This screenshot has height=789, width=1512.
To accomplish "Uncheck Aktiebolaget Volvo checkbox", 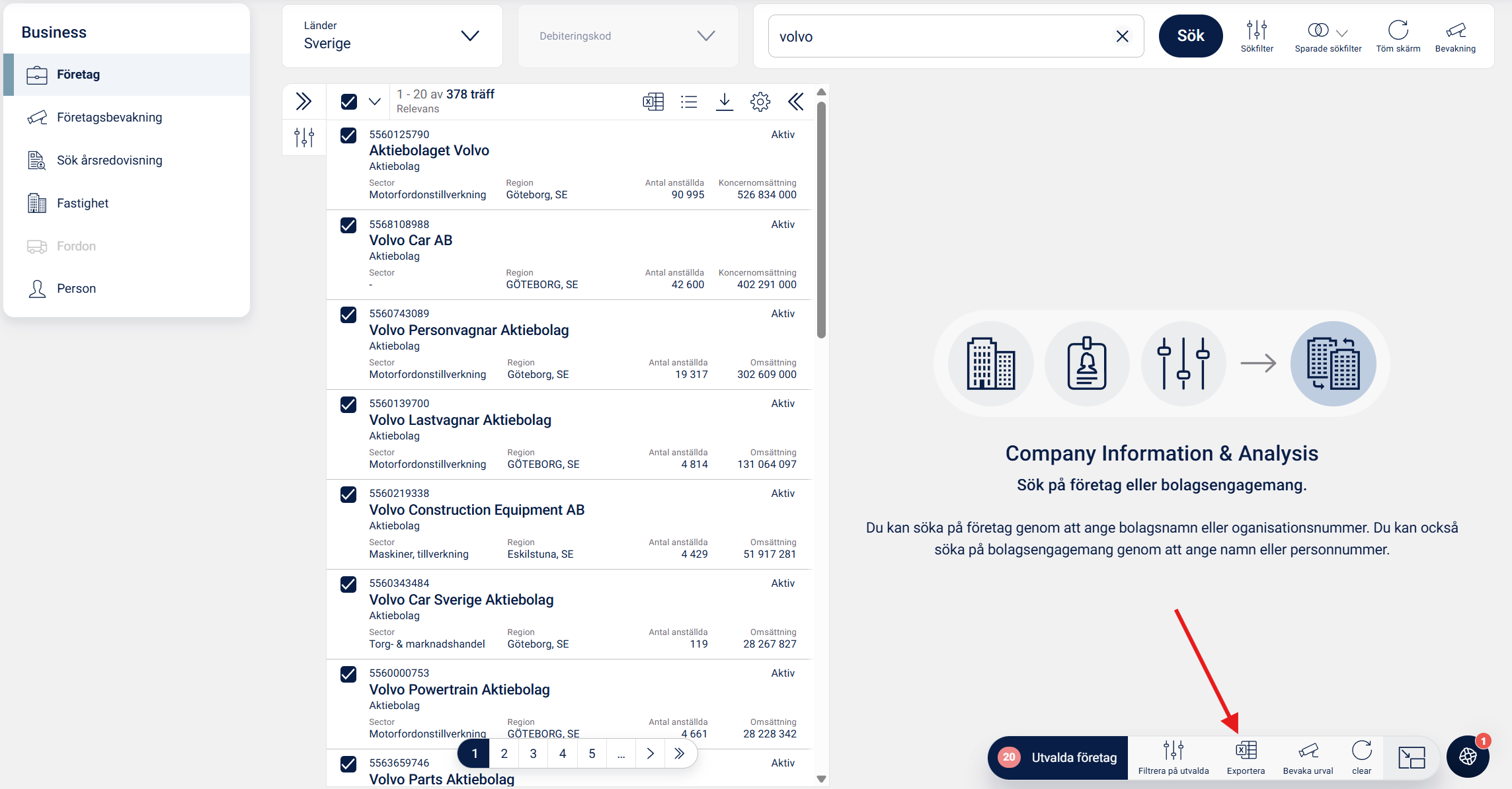I will click(348, 135).
